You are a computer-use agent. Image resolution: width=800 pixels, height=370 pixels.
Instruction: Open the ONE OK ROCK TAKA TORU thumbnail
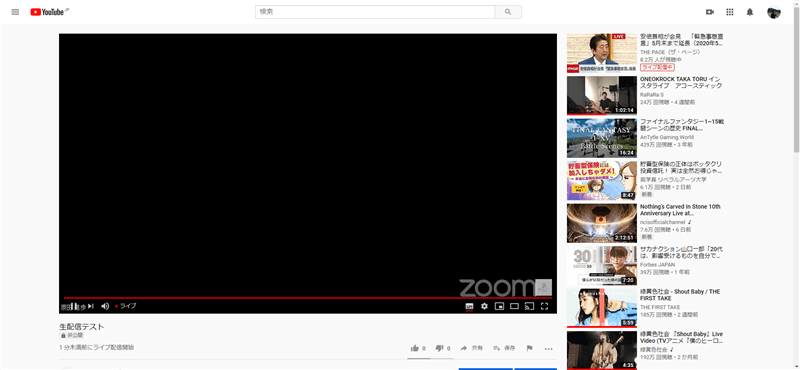[602, 95]
